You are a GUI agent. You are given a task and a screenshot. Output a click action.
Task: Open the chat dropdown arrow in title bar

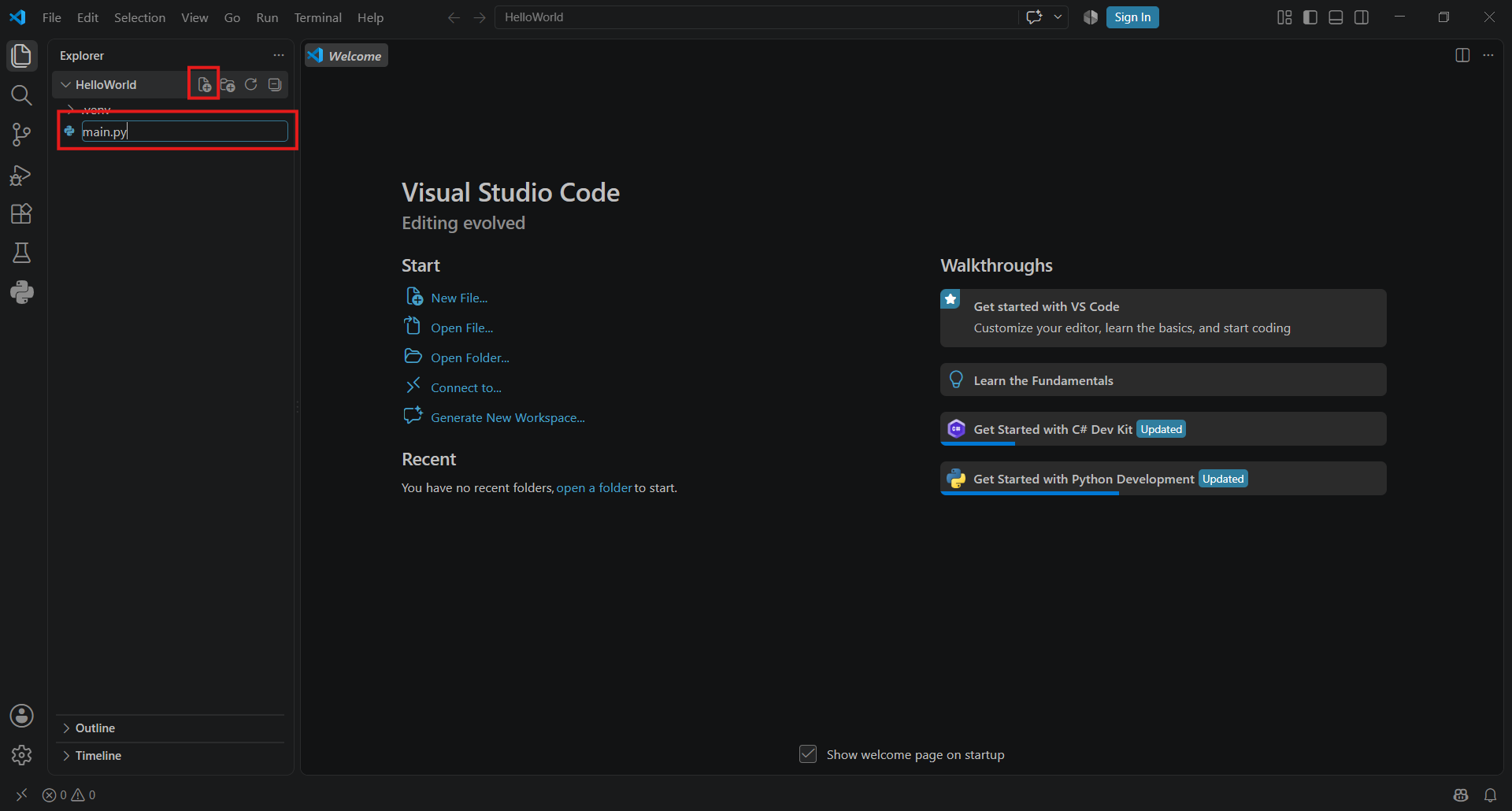[1058, 17]
